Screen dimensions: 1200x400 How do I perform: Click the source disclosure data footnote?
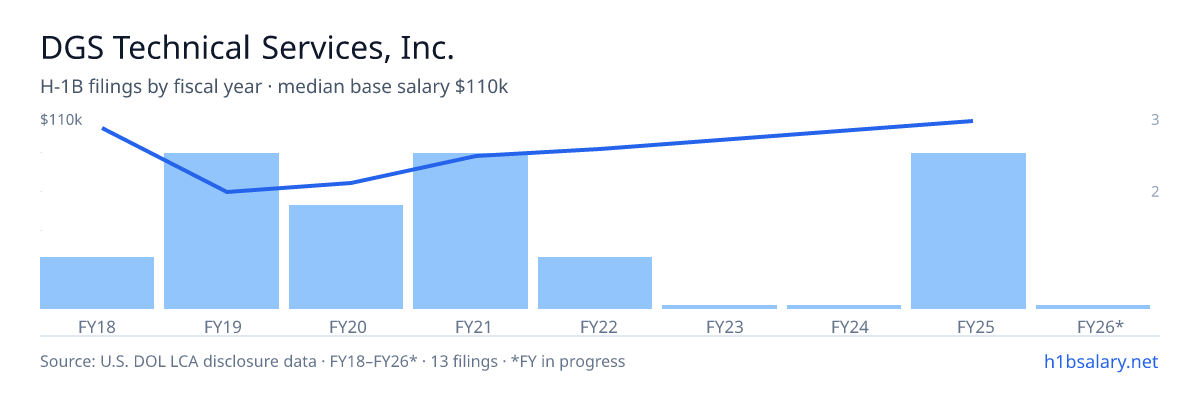332,361
